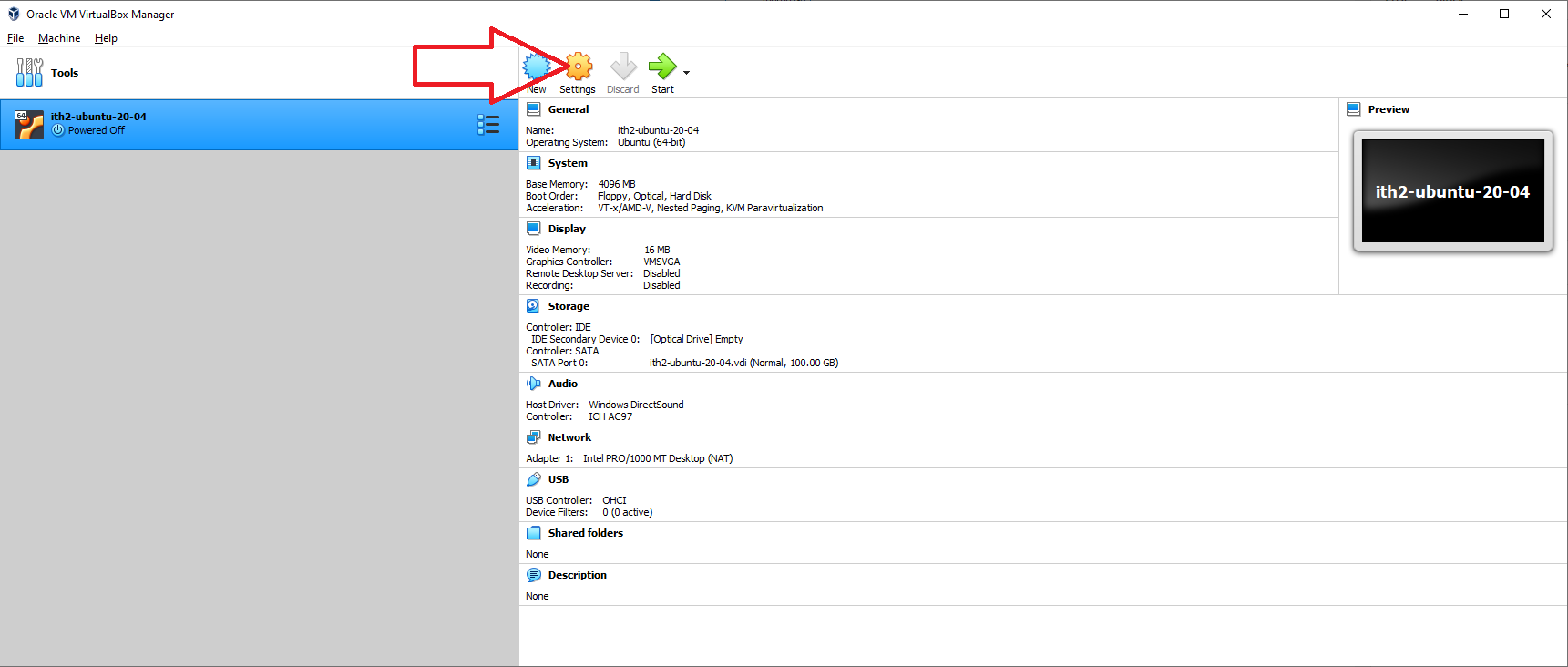The height and width of the screenshot is (667, 1568).
Task: Open the Description heading link
Action: (578, 575)
